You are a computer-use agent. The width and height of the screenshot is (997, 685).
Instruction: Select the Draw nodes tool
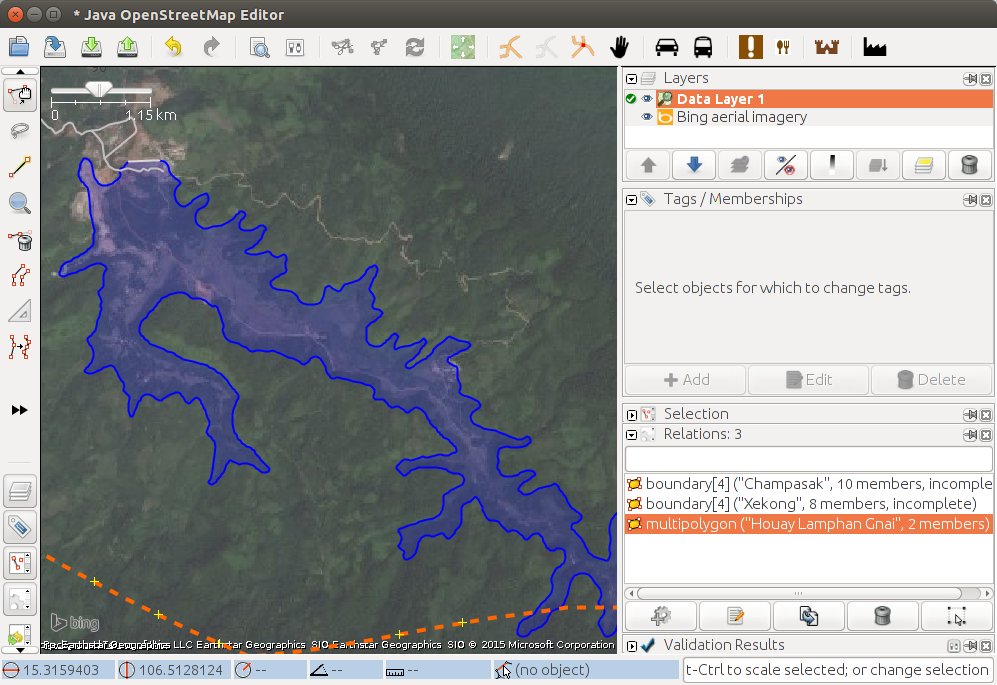20,167
